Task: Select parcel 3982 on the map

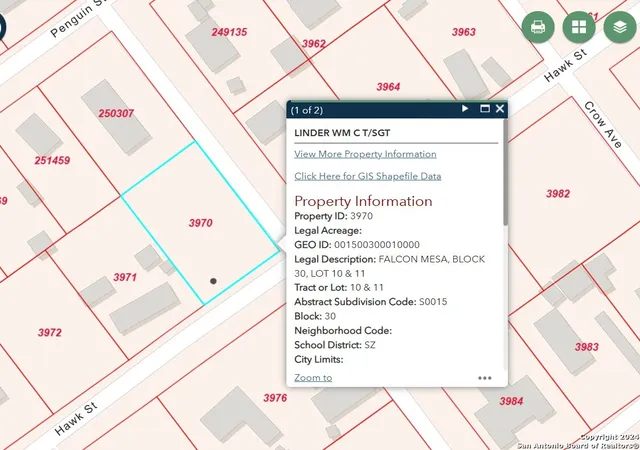Action: 558,194
